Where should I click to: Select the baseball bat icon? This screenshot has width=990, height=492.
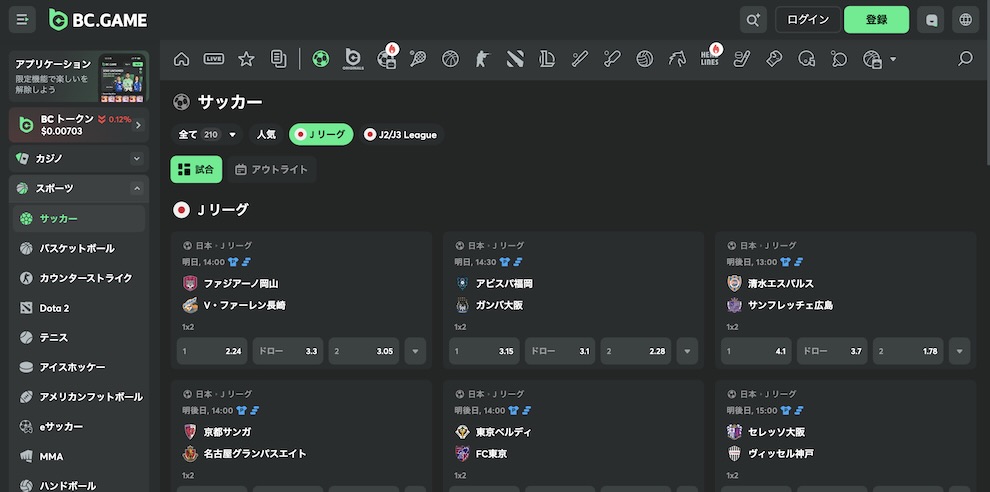point(580,59)
